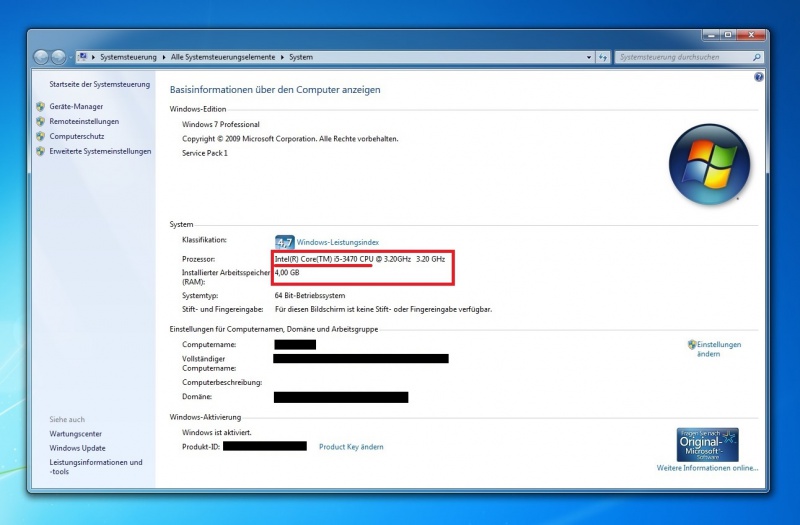Click Product Key ändern link
The image size is (800, 525).
tap(351, 447)
